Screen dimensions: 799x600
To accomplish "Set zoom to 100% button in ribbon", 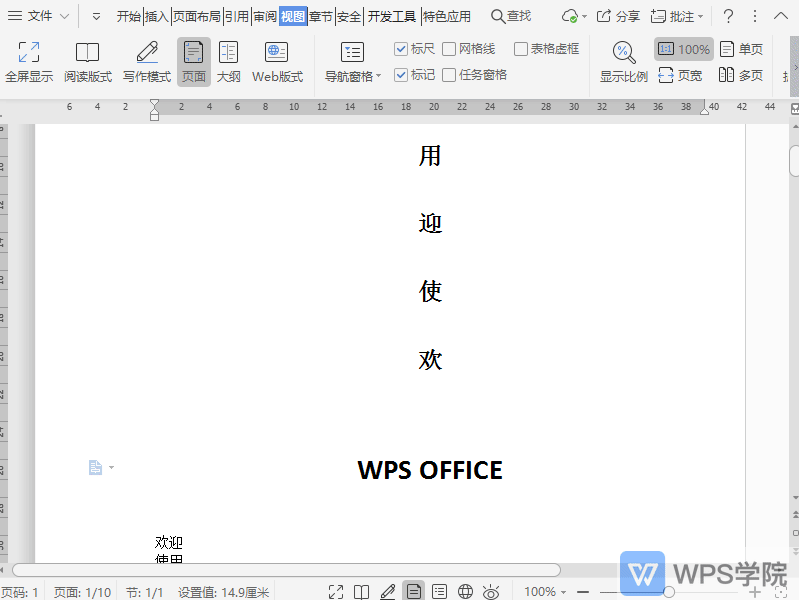I will (683, 49).
